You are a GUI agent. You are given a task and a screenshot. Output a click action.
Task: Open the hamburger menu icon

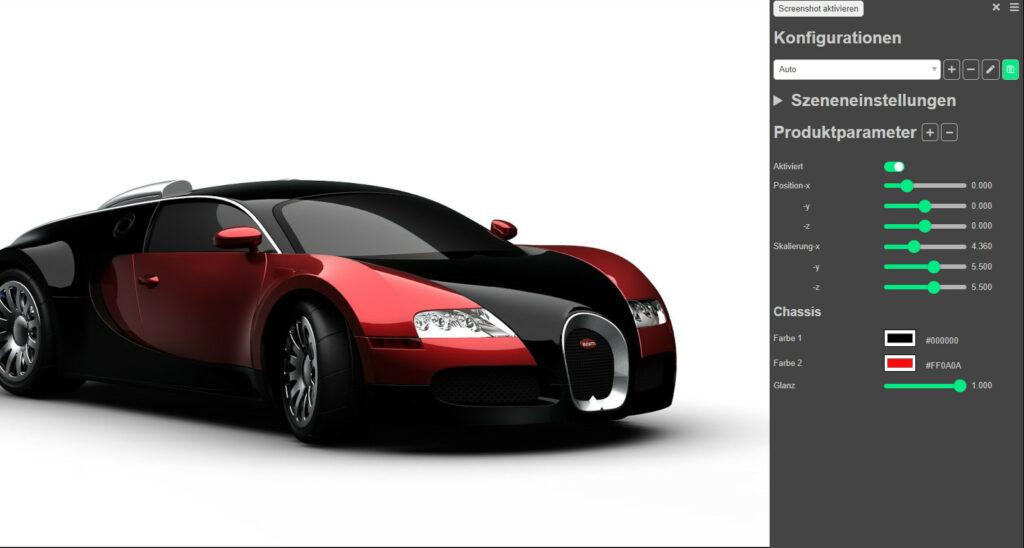click(x=1014, y=7)
